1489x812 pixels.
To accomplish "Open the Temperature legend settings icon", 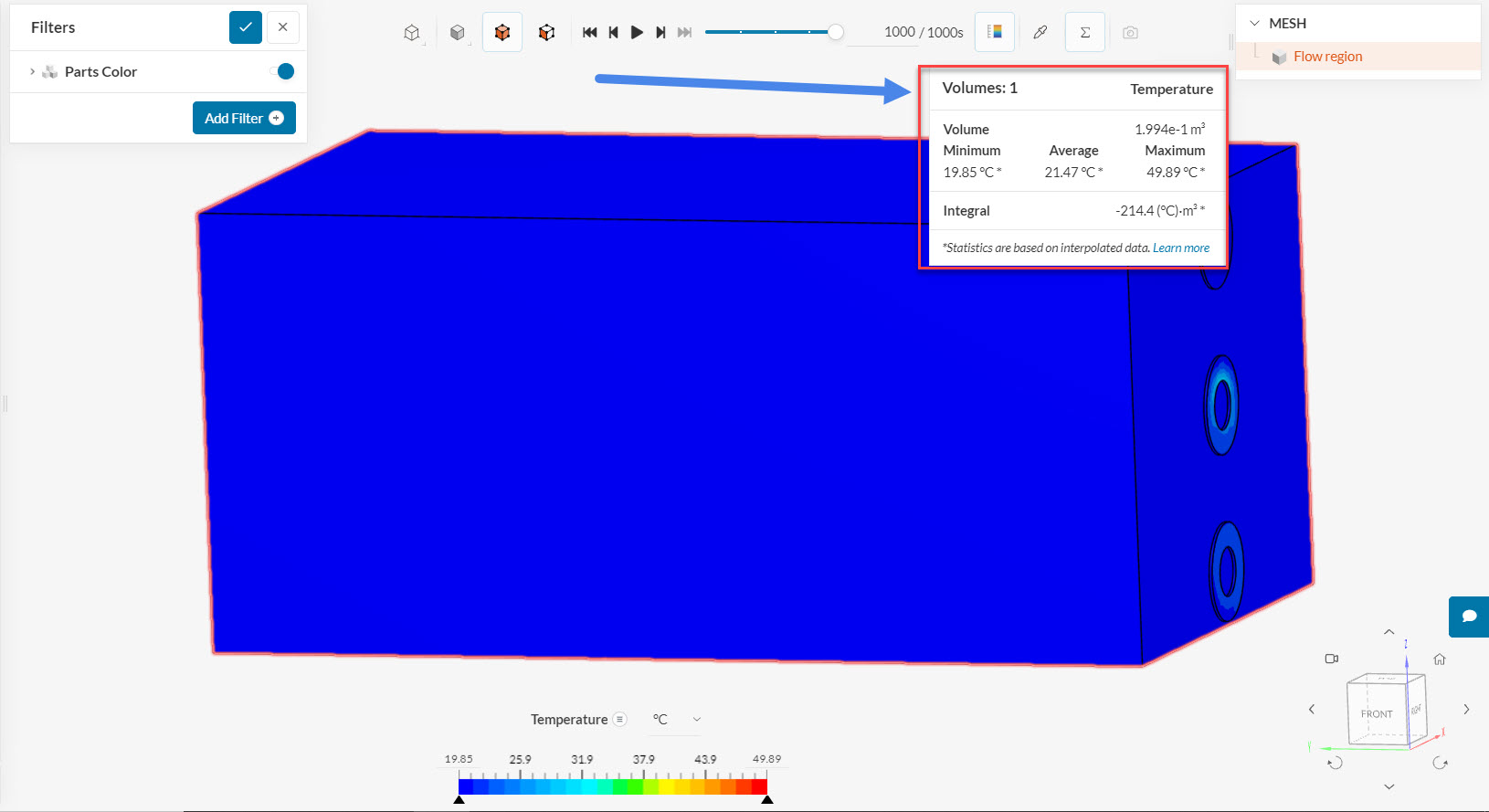I will click(619, 719).
